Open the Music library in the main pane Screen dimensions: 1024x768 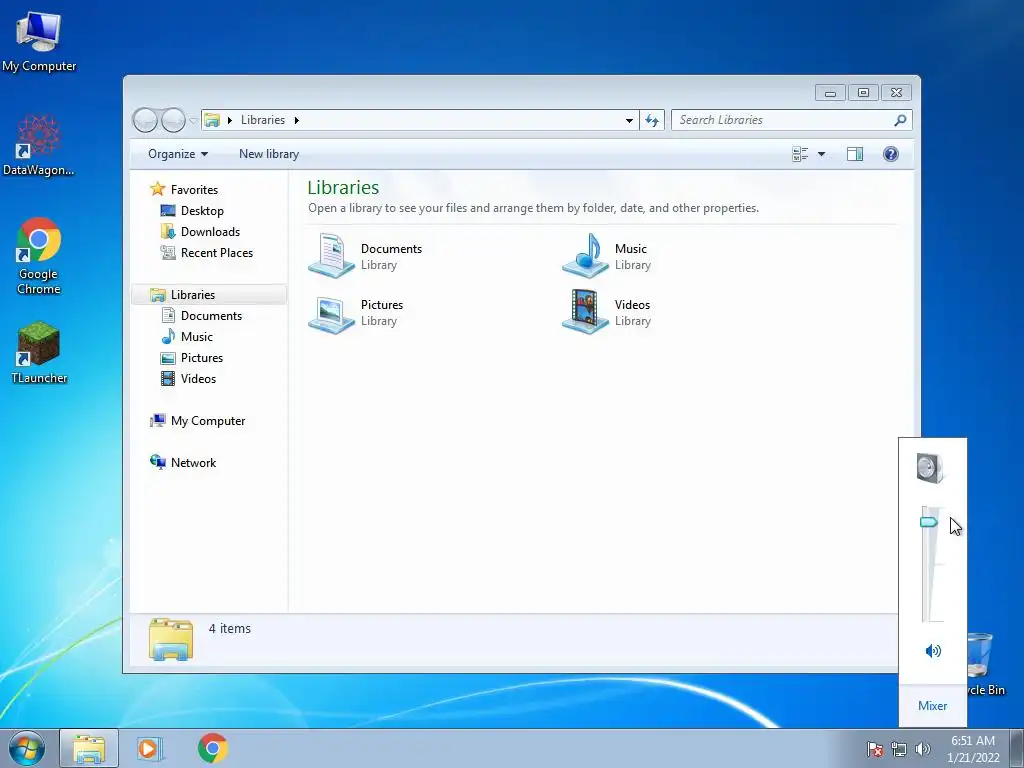click(x=607, y=256)
